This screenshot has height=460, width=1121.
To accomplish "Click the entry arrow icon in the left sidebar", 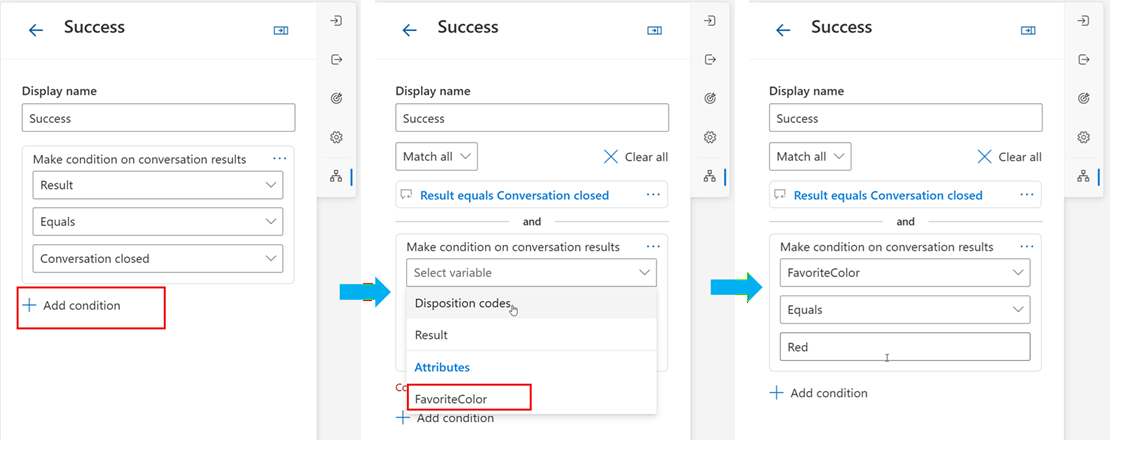I will (336, 21).
